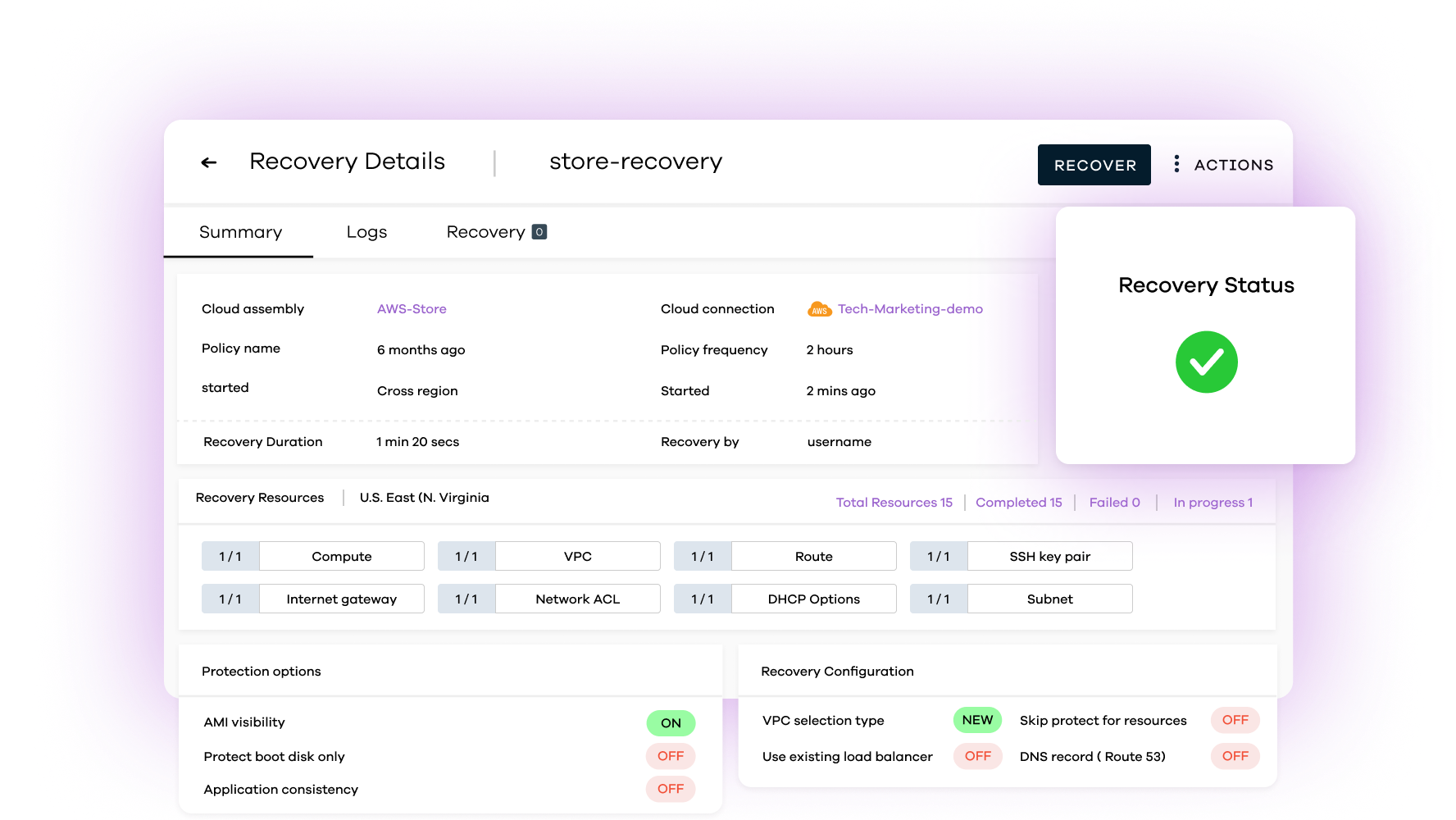
Task: Select the Compute resource tile
Action: click(x=341, y=556)
